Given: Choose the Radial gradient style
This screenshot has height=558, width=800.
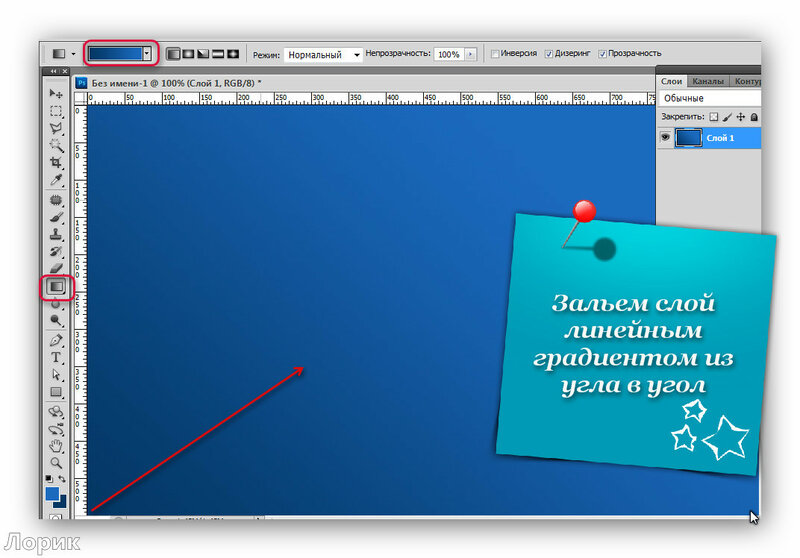Looking at the screenshot, I should click(x=188, y=54).
